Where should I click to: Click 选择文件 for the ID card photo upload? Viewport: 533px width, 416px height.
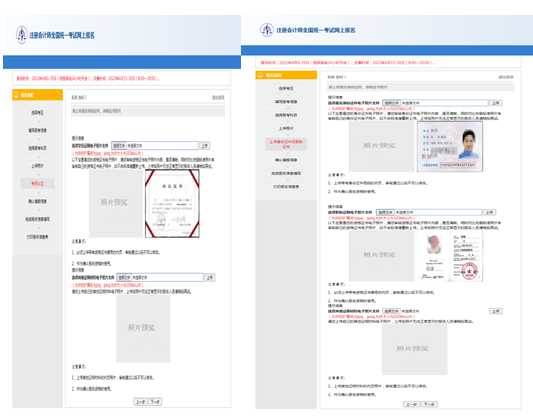[x=391, y=103]
